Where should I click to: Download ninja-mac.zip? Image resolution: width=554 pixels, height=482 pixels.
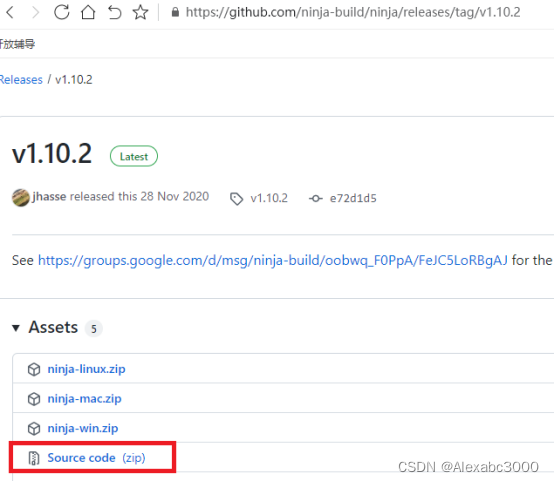pyautogui.click(x=84, y=399)
